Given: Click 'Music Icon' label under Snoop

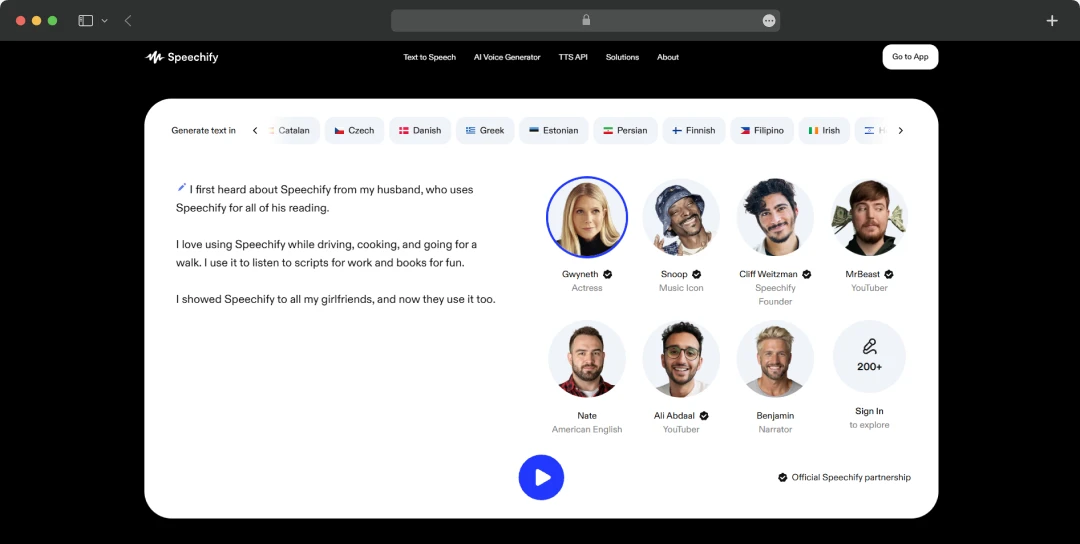Looking at the screenshot, I should click(x=681, y=288).
